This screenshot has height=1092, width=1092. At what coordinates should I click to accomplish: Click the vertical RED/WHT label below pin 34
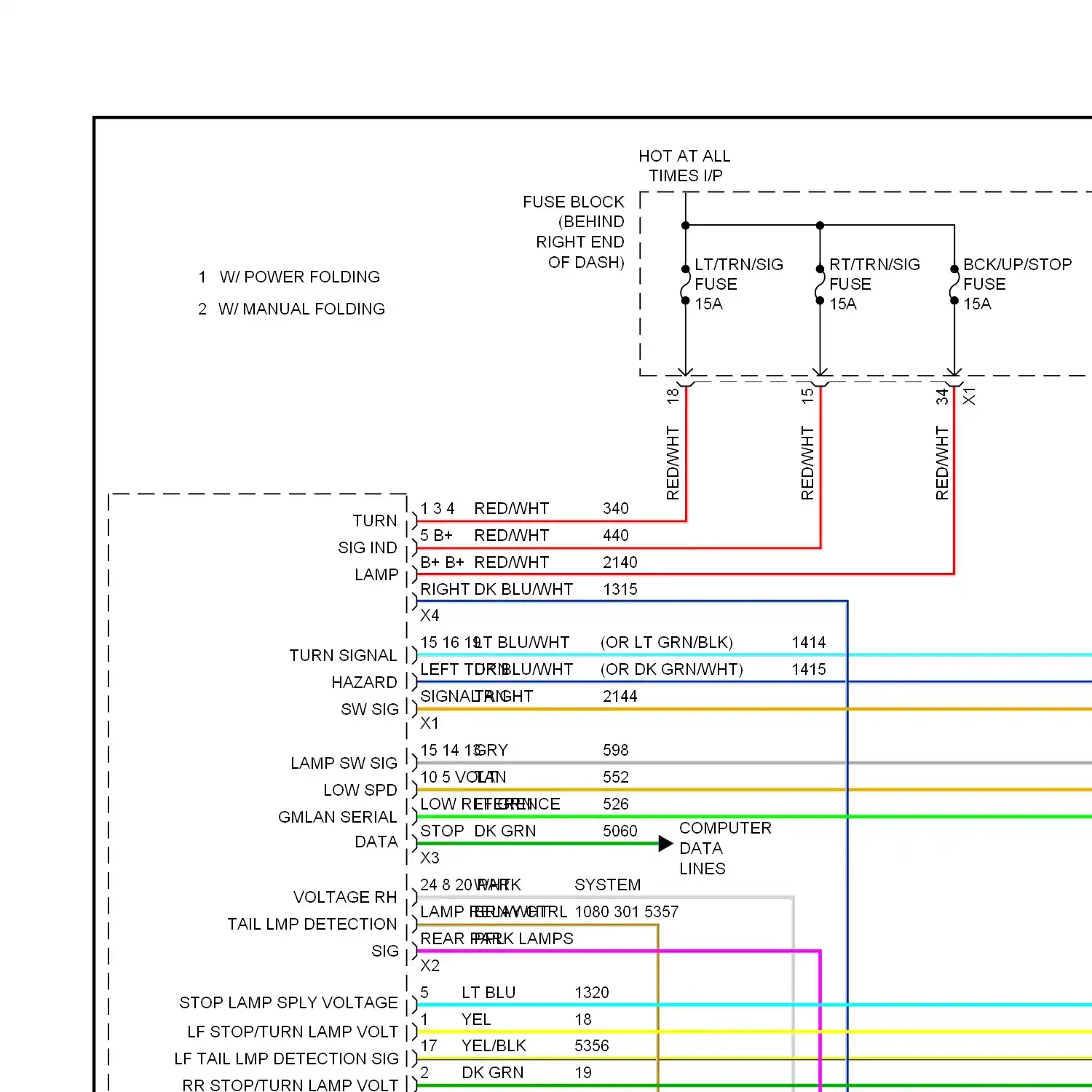pos(942,463)
